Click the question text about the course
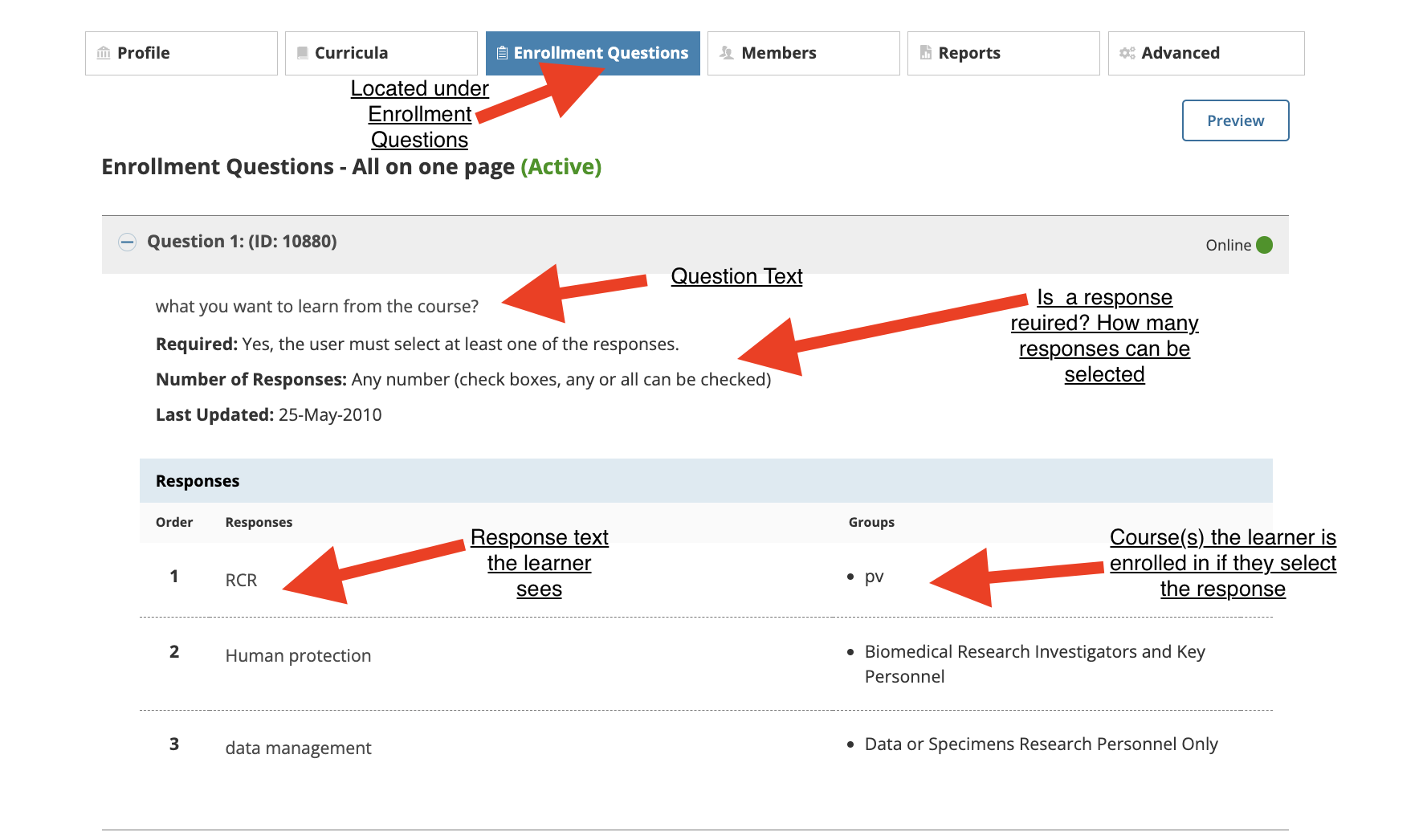Image resolution: width=1423 pixels, height=840 pixels. [x=317, y=306]
